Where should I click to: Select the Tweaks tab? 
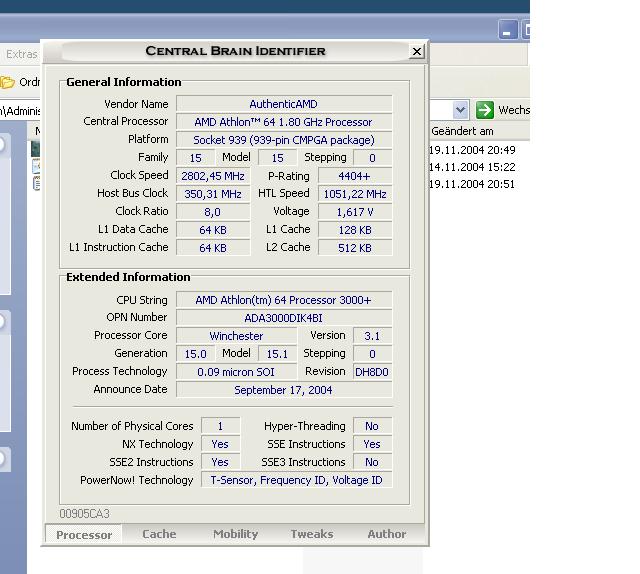tap(312, 534)
